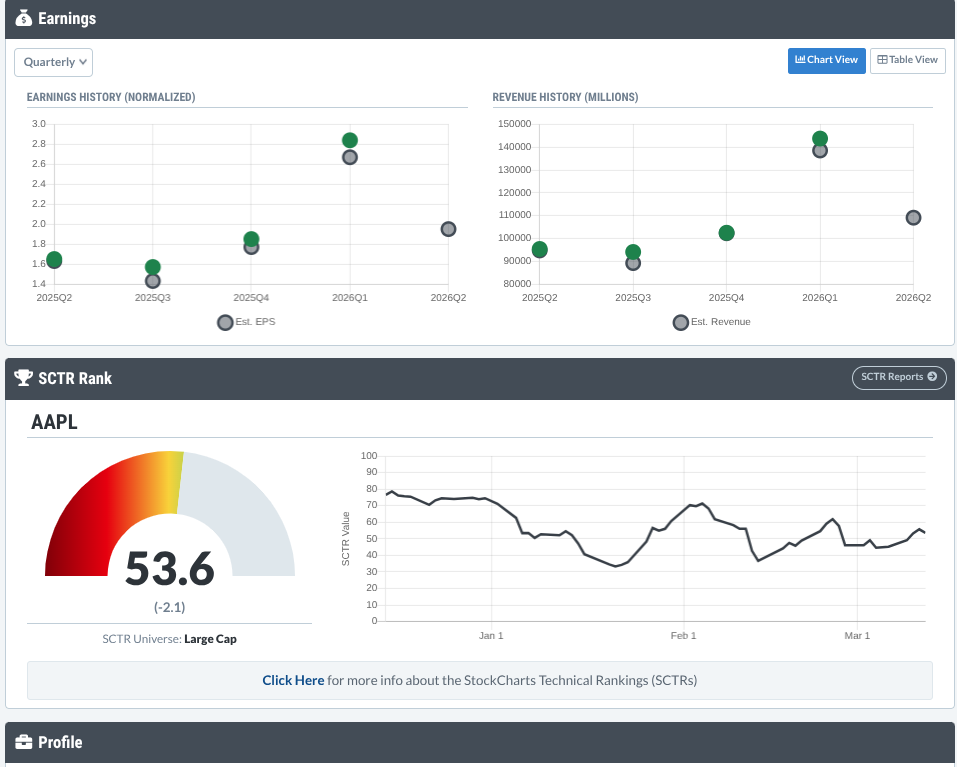Open the Quarterly period dropdown
This screenshot has width=957, height=767.
coord(54,62)
